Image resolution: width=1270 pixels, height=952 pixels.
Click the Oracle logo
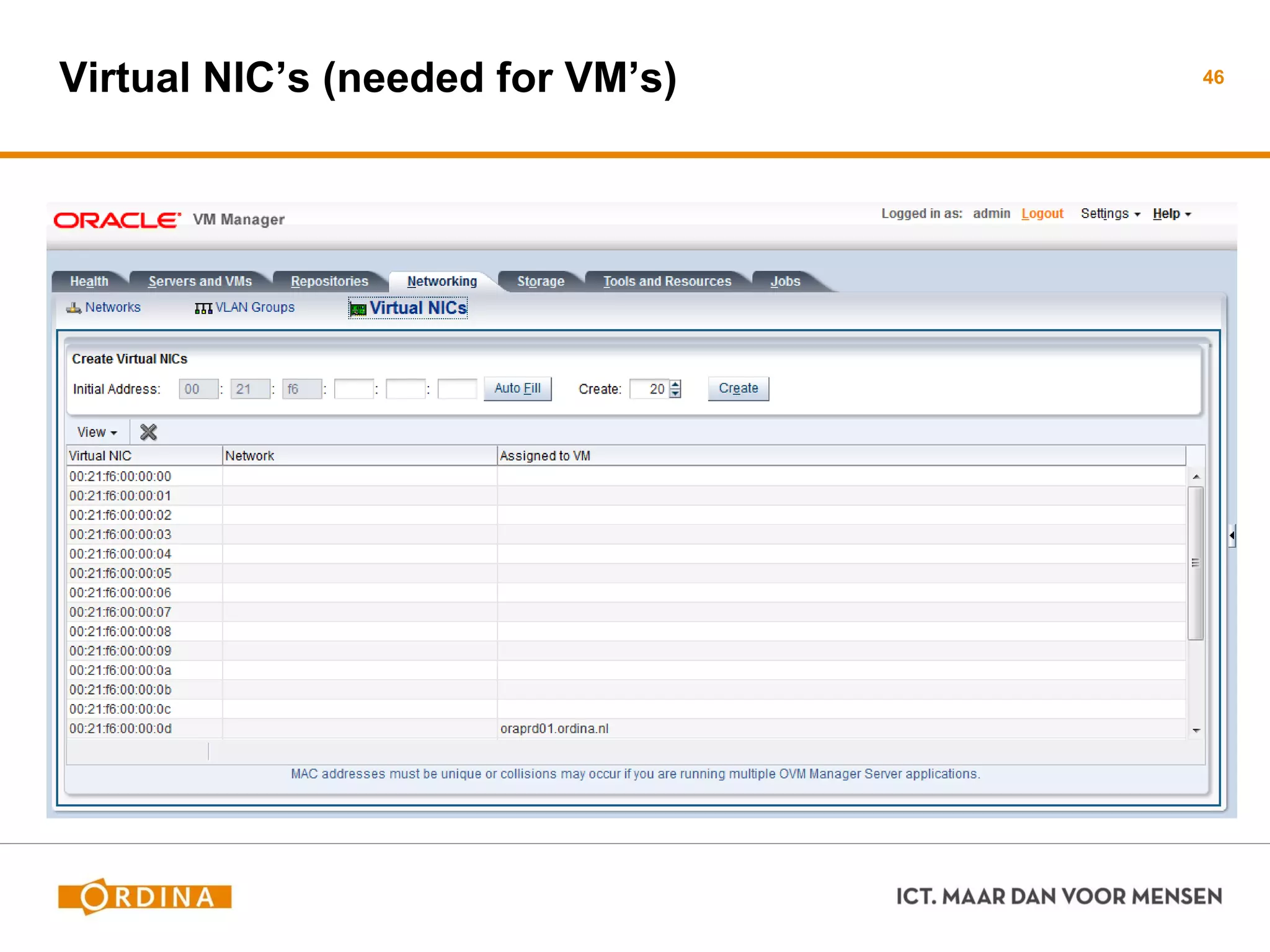117,220
